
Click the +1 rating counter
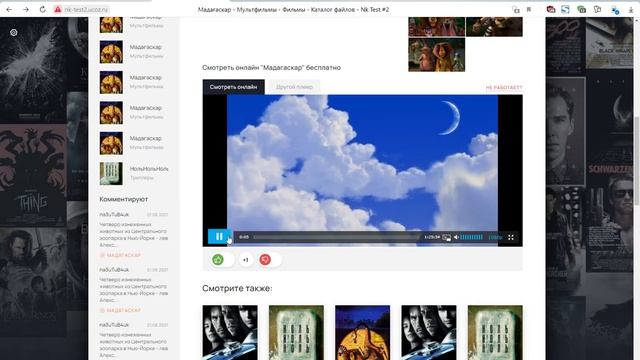(246, 260)
